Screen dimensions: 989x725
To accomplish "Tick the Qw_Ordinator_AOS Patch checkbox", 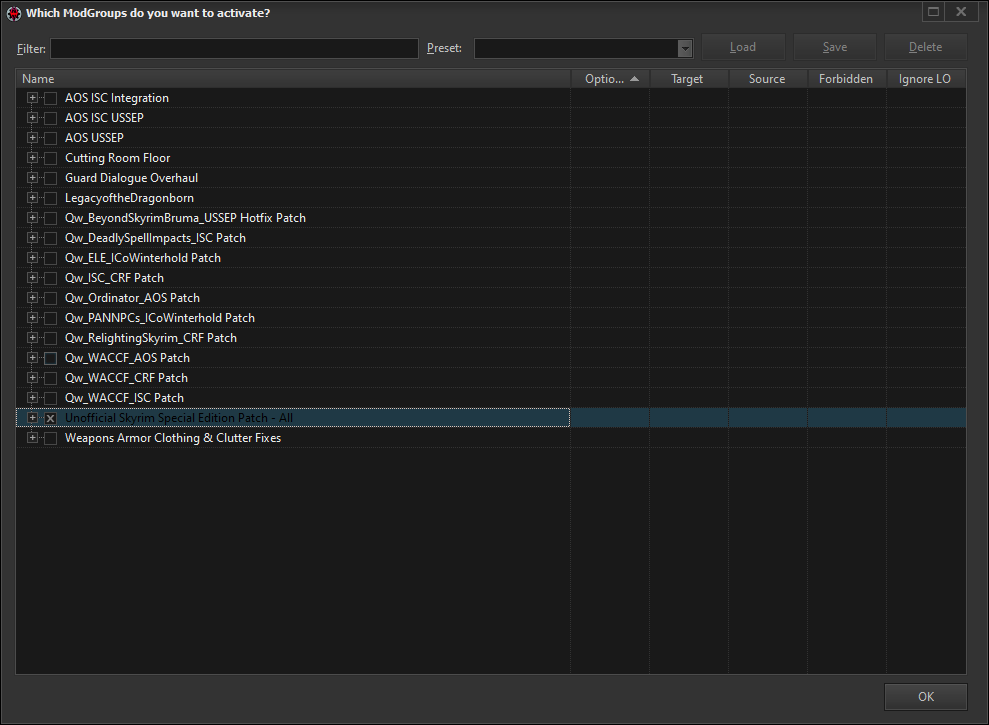I will (x=50, y=298).
